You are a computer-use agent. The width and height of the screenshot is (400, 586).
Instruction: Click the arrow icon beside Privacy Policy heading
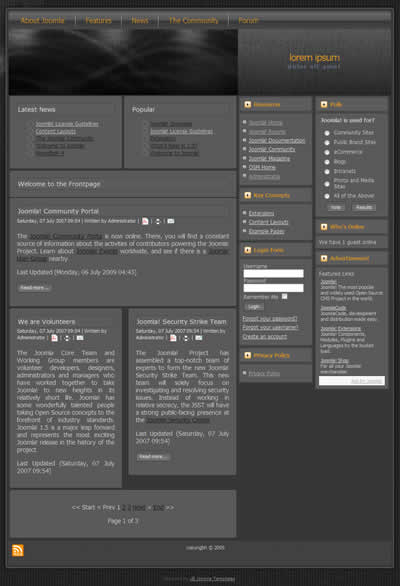pos(247,355)
